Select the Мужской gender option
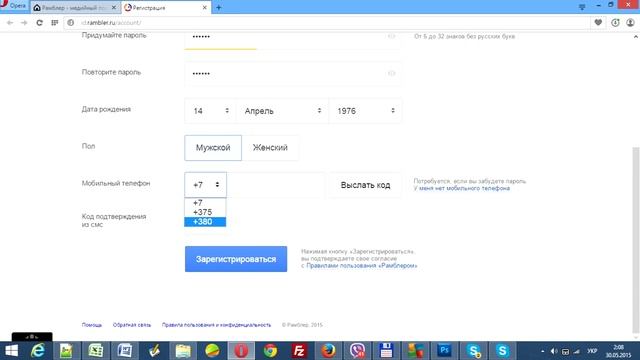 [x=213, y=148]
